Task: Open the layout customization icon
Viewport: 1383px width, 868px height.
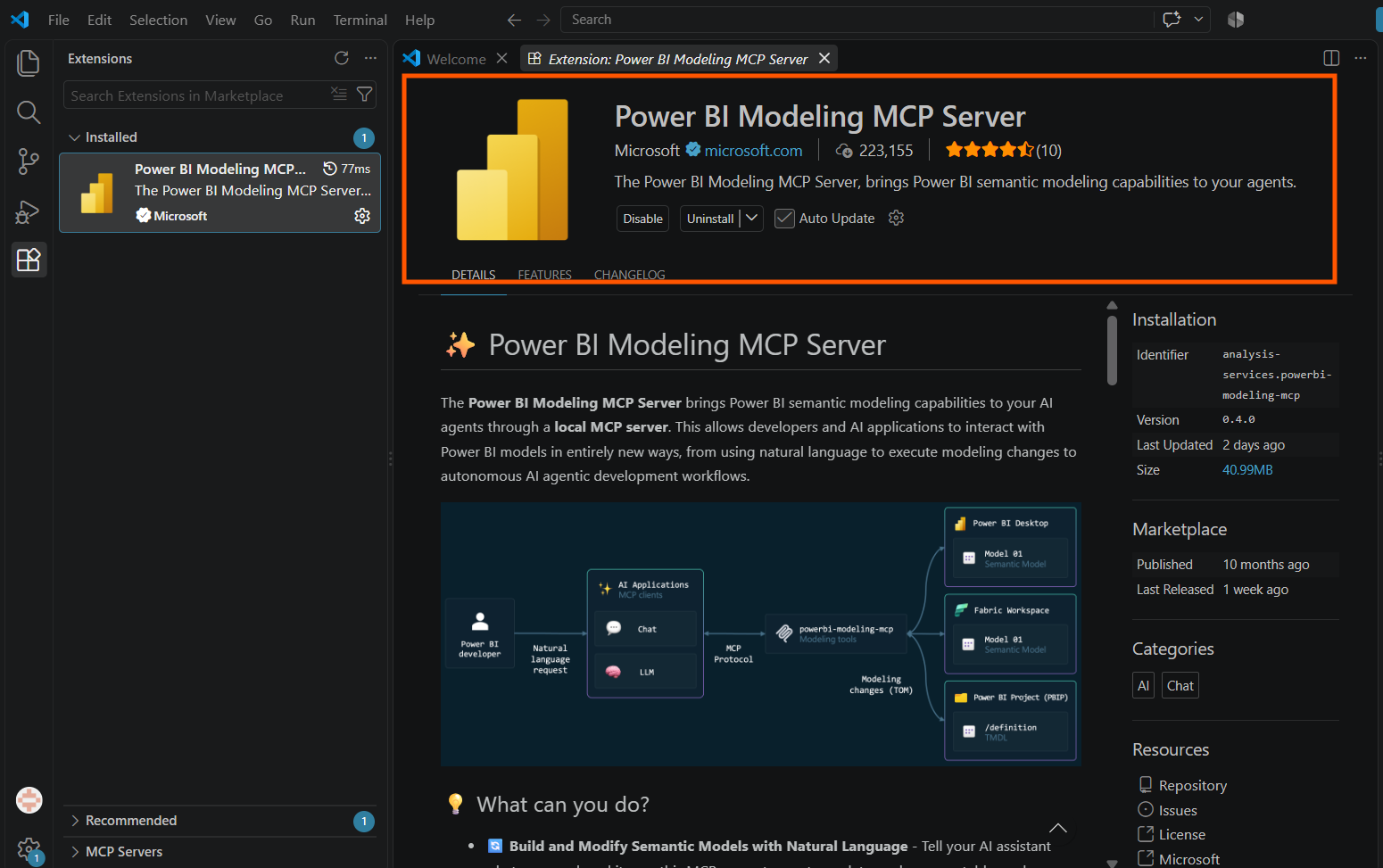Action: (x=1236, y=20)
